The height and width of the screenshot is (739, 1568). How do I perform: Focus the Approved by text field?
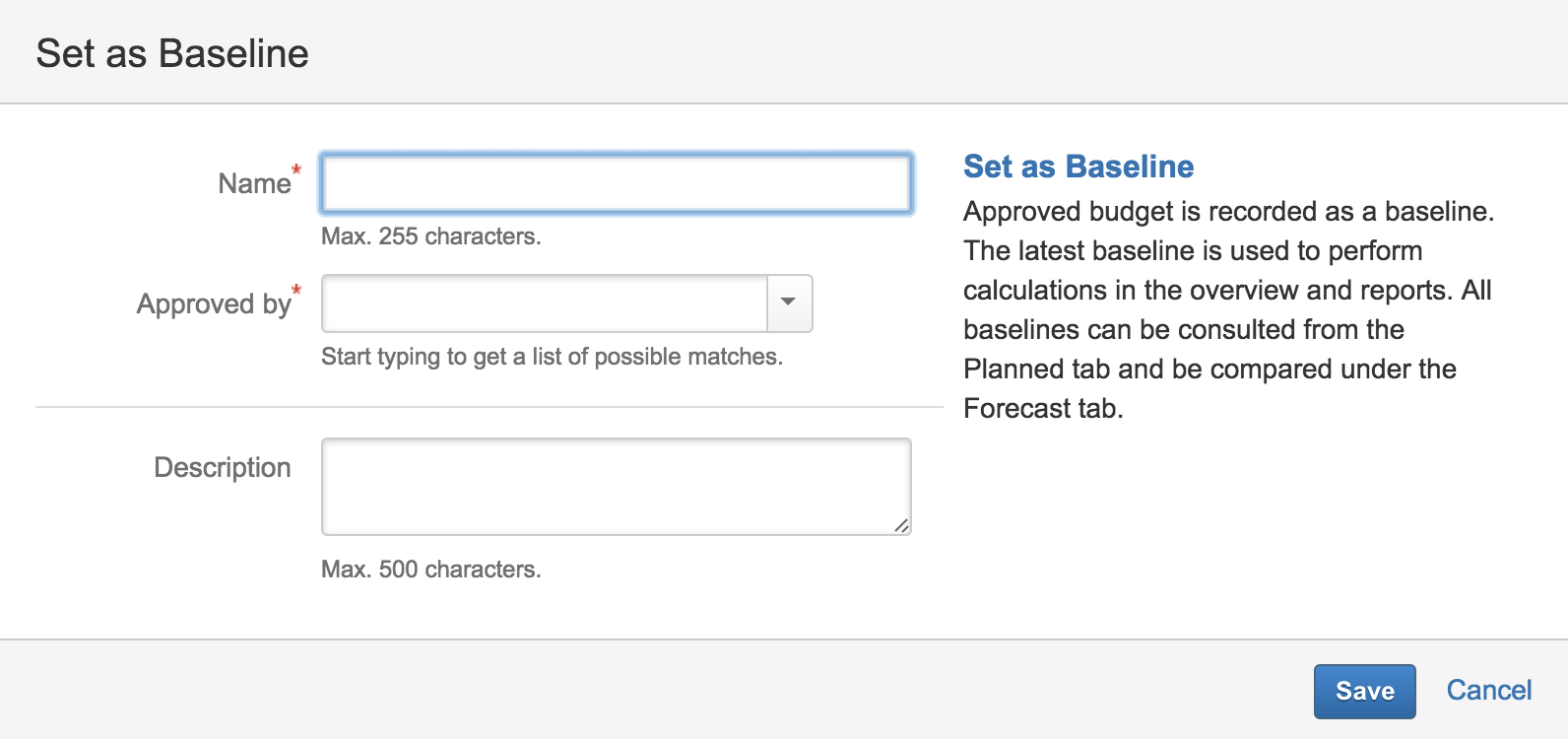(542, 303)
